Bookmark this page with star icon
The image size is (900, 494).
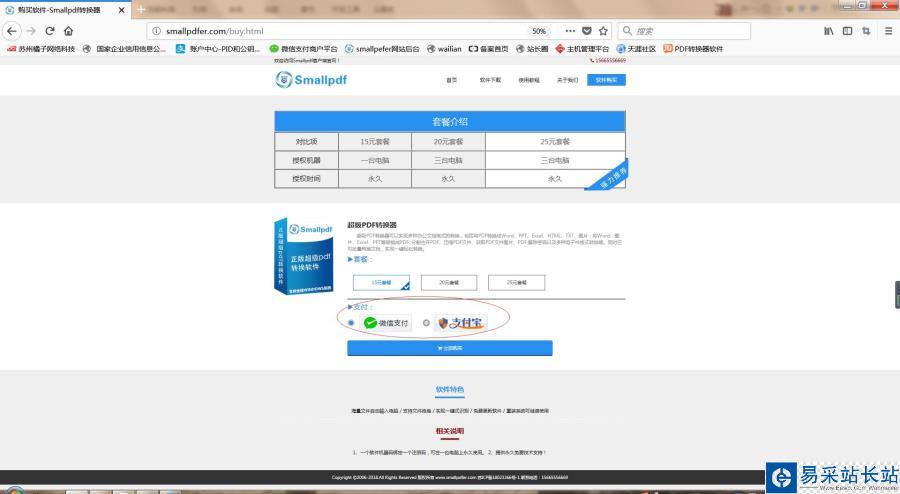click(x=603, y=31)
